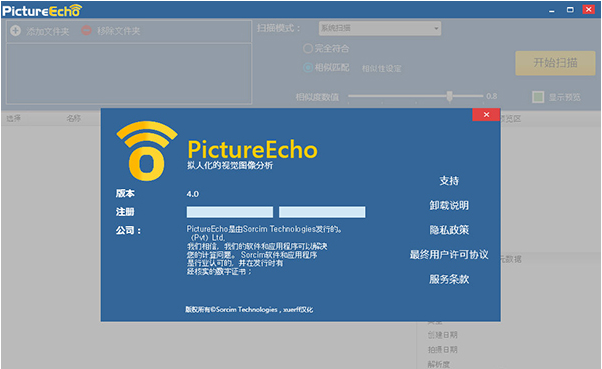Open the 支持 support link

tap(449, 181)
